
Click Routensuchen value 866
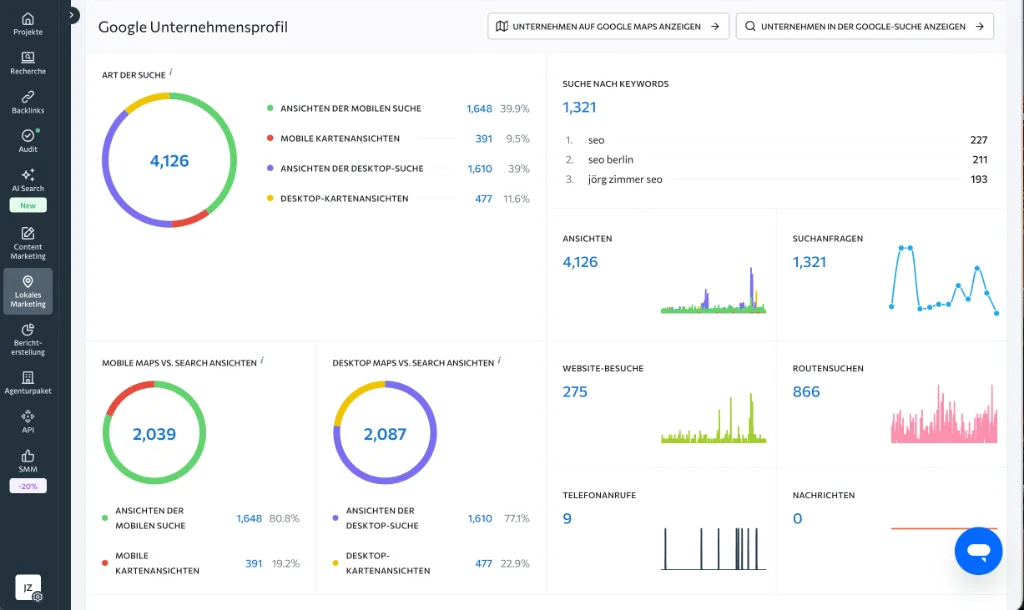click(806, 392)
